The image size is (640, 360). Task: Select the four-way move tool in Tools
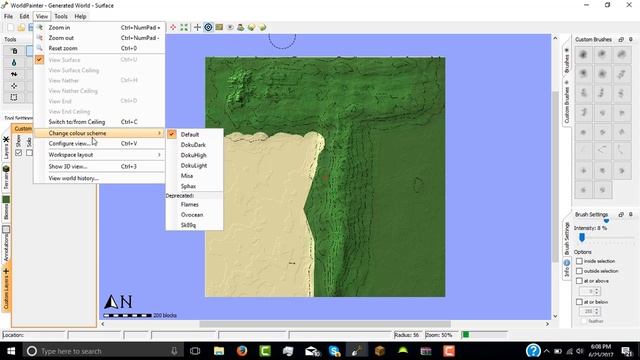[14, 86]
